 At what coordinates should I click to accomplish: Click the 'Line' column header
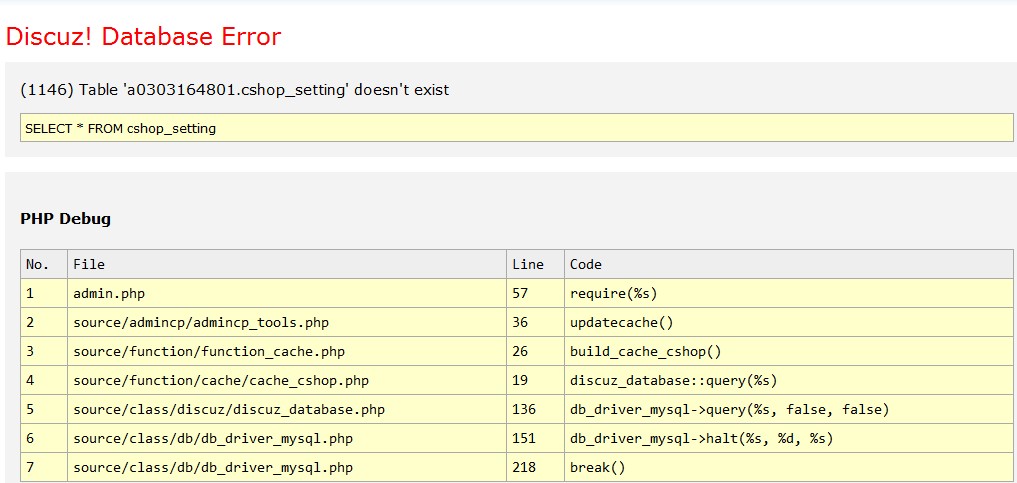pos(535,264)
